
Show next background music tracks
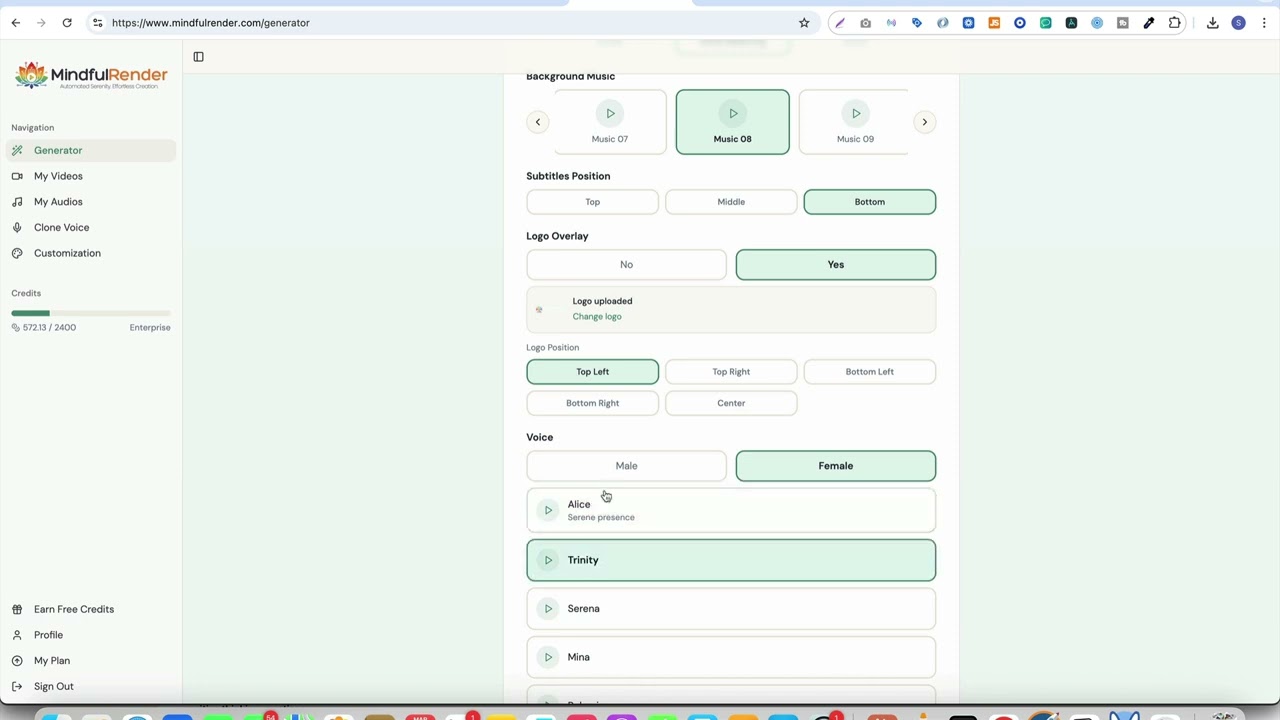(924, 122)
